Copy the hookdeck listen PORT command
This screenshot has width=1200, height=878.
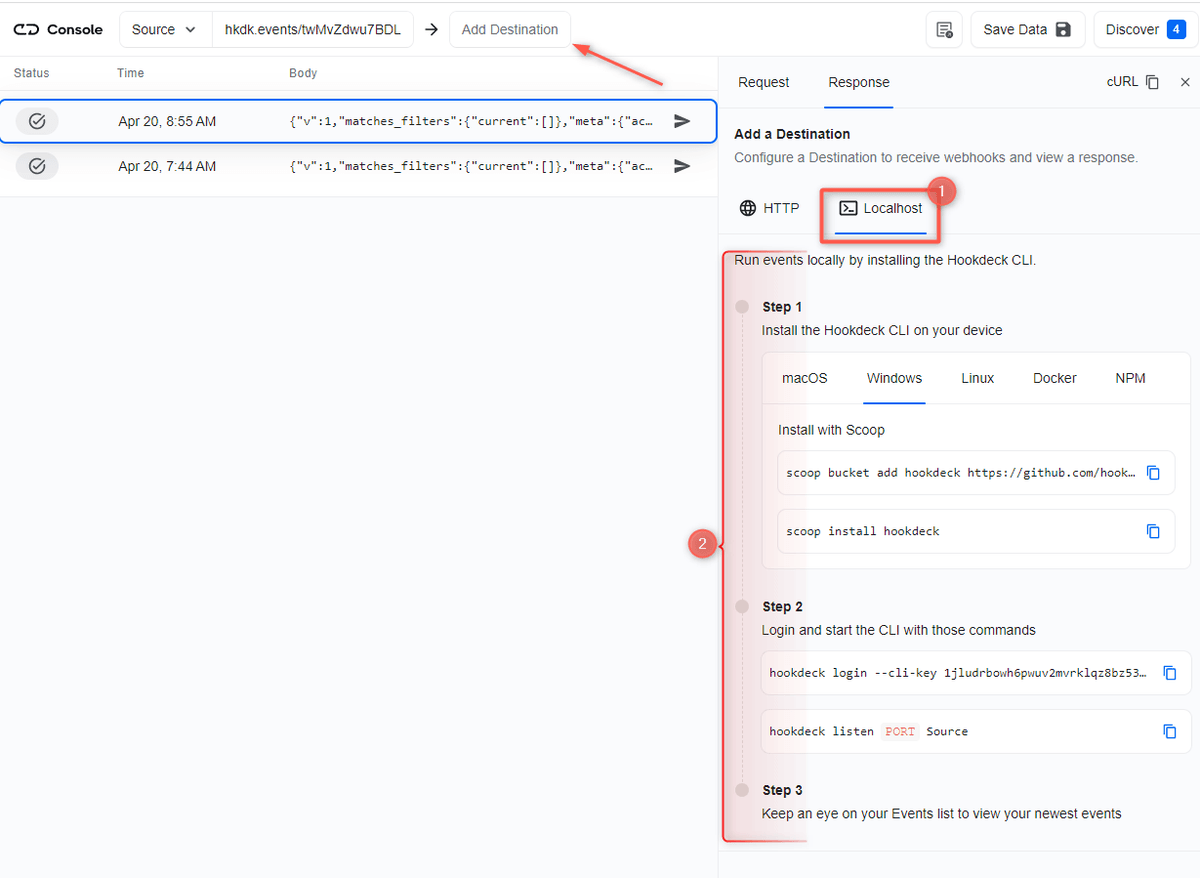coord(1170,731)
